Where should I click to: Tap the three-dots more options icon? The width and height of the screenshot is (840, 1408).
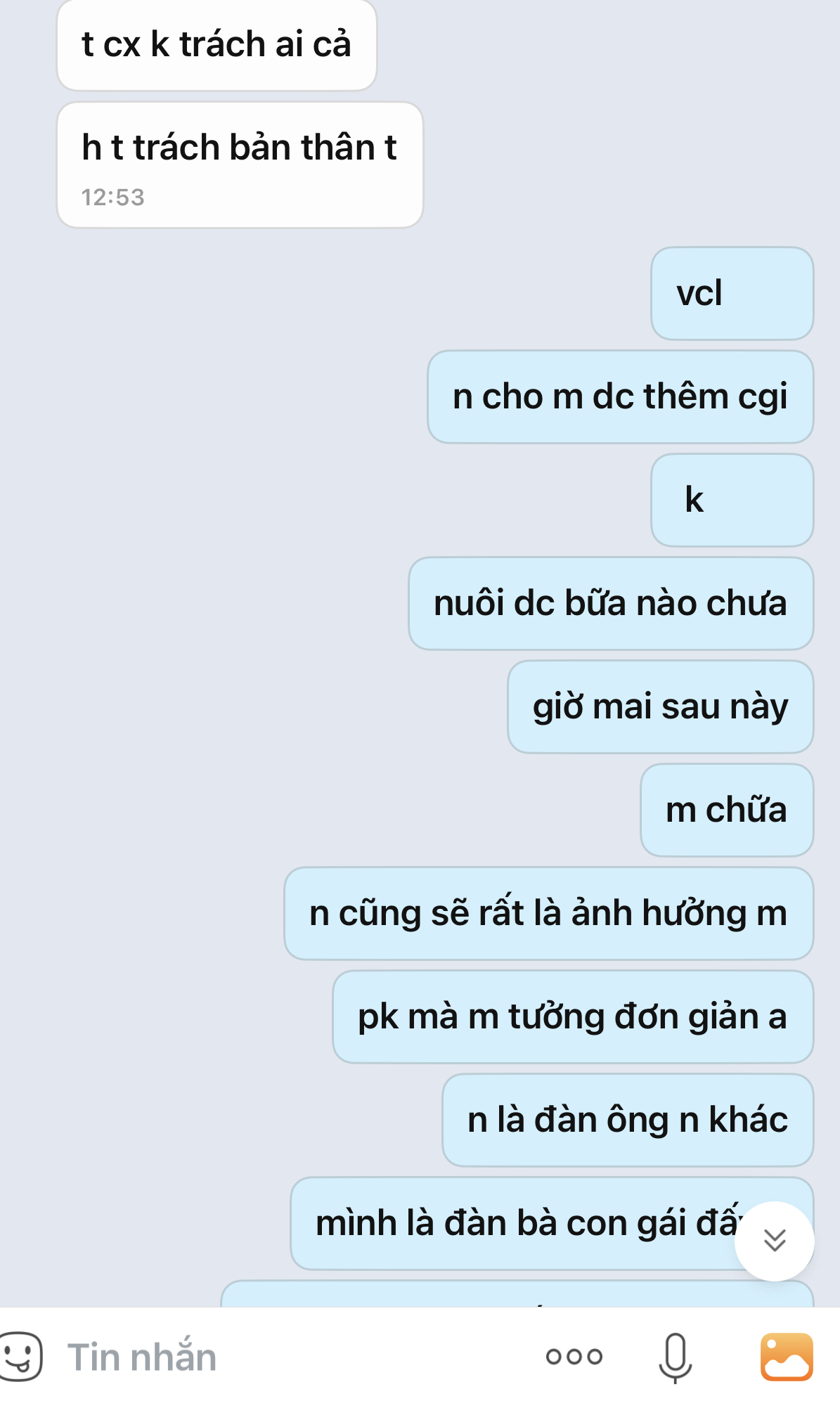coord(574,1357)
